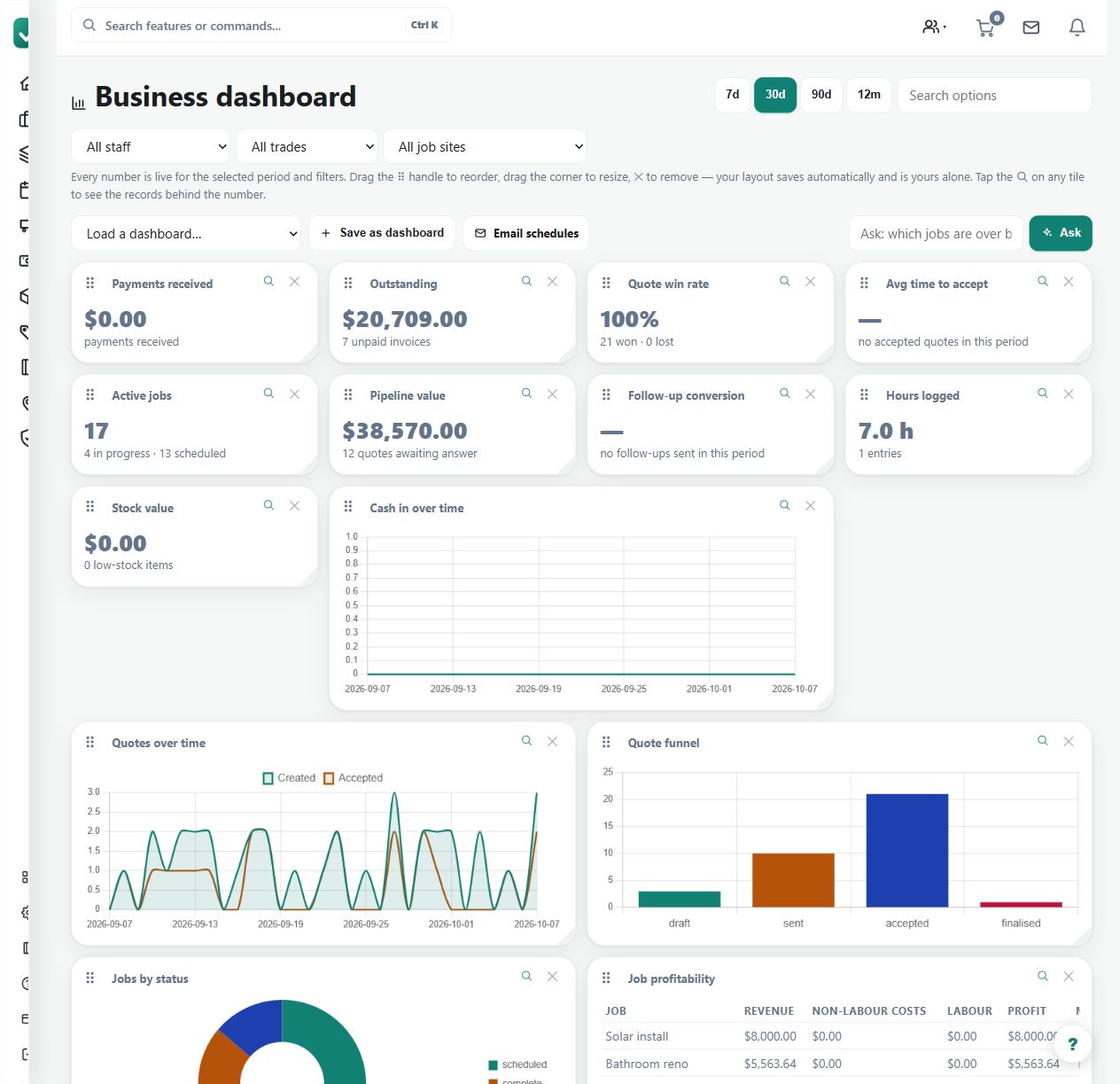Grab the Jobs by status drag handle
Screen dimensions: 1120x1084
(89, 978)
